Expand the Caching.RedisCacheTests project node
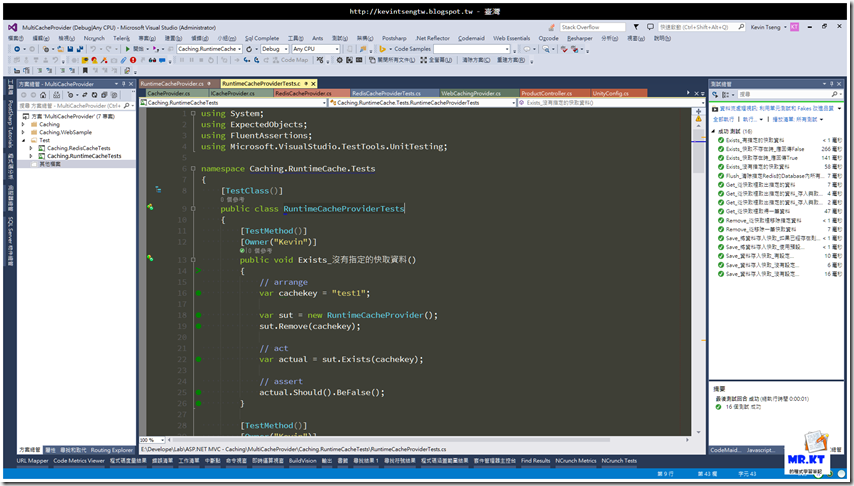Viewport: 854px width, 486px height. [31, 148]
